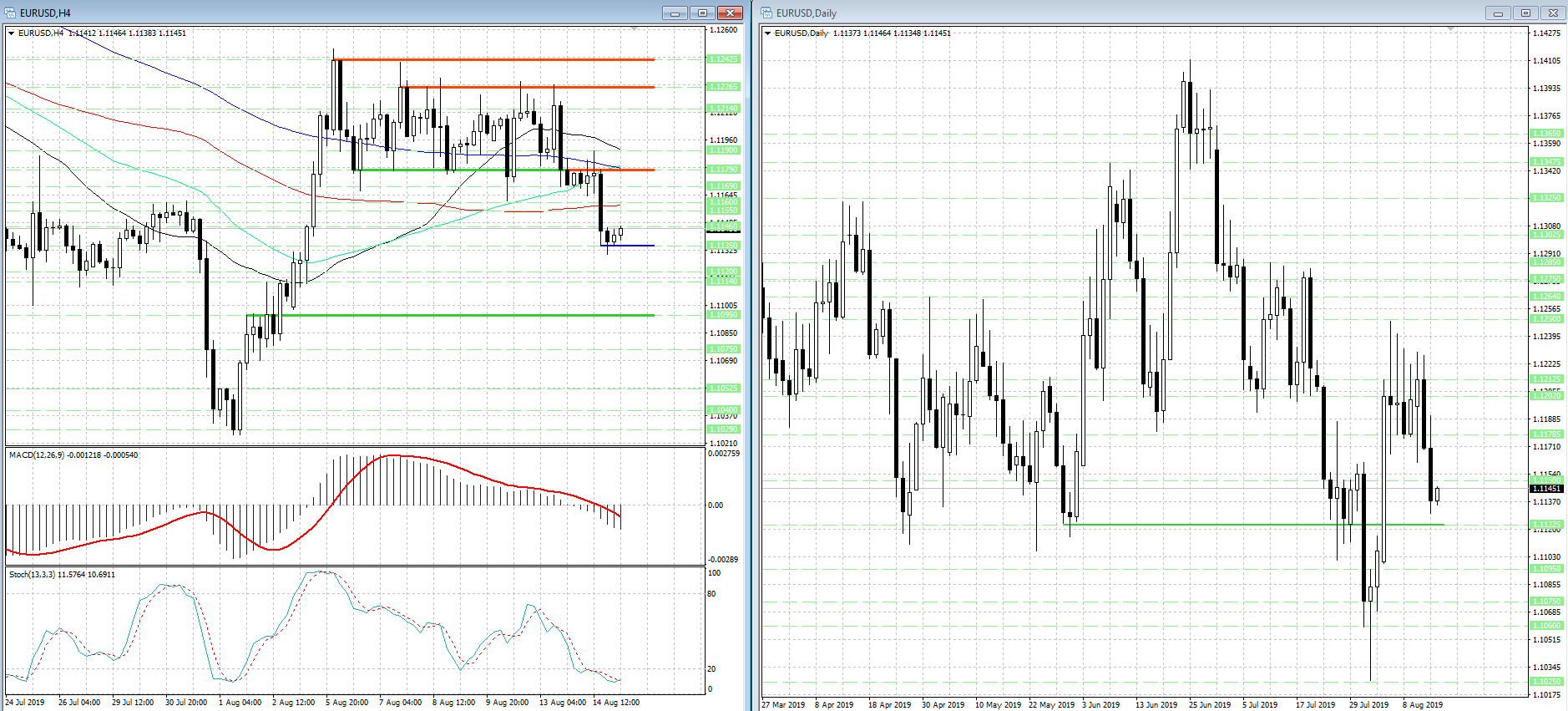This screenshot has height=711, width=1568.
Task: Select the long green line on the Daily chart
Action: pyautogui.click(x=1252, y=525)
